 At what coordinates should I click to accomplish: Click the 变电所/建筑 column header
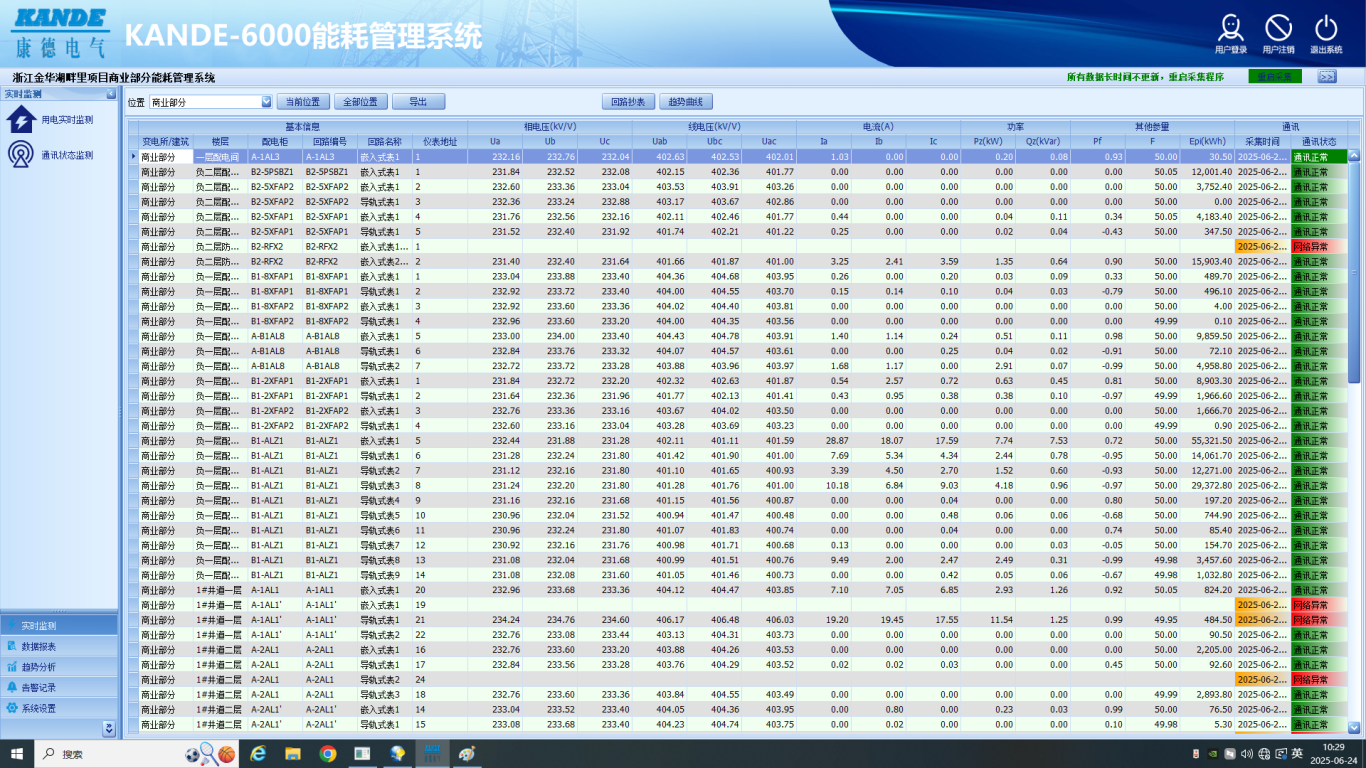coord(165,142)
